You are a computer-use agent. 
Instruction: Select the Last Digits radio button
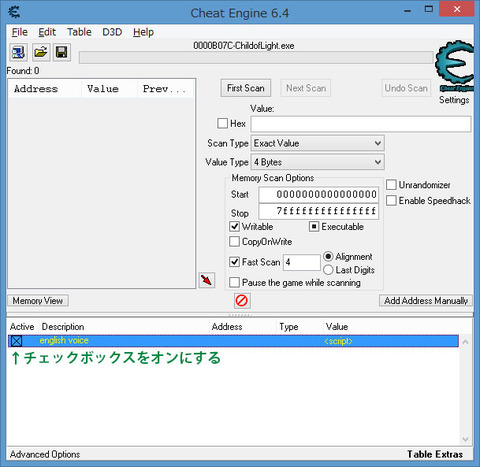point(328,270)
